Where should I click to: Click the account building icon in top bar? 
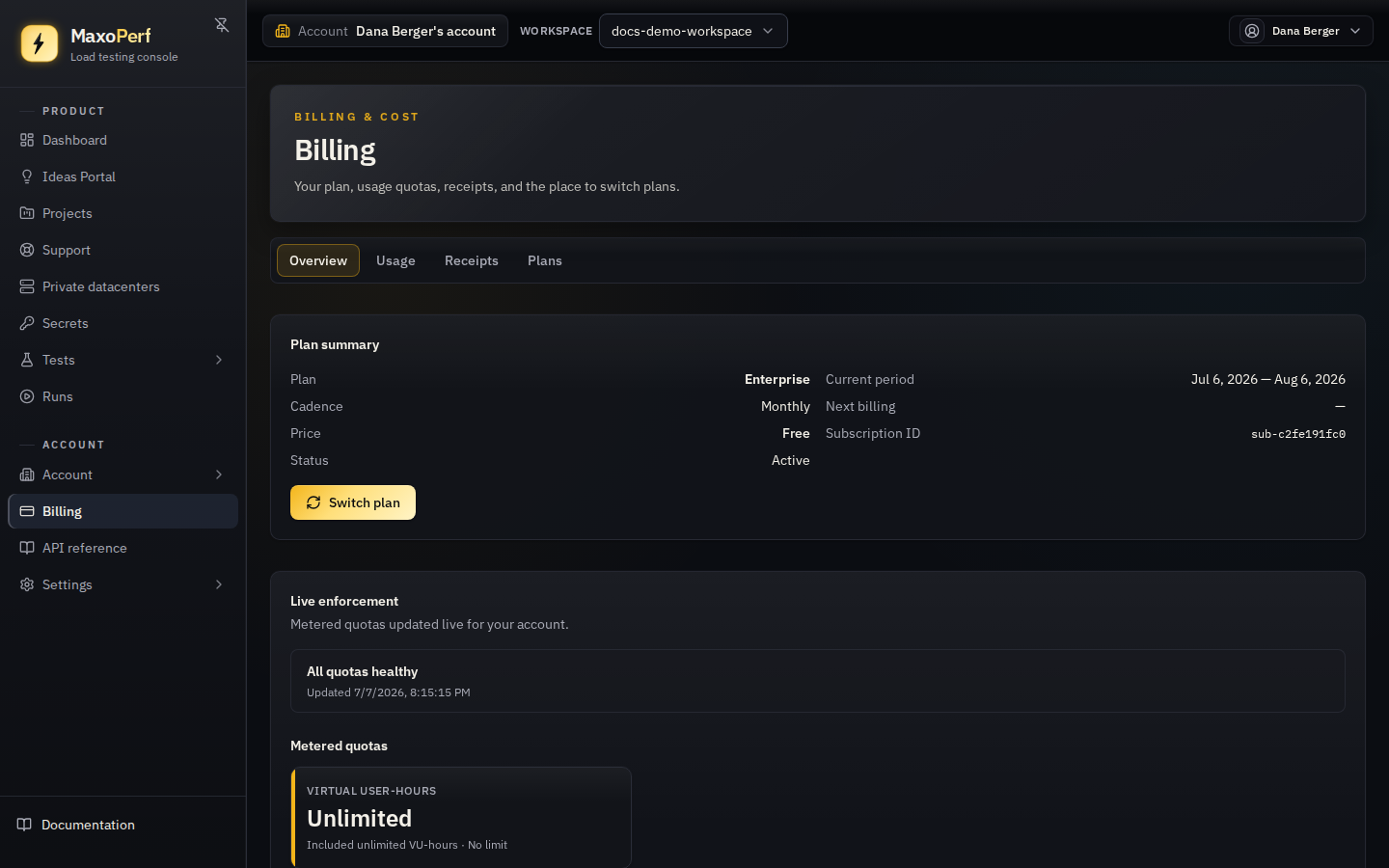[x=283, y=31]
